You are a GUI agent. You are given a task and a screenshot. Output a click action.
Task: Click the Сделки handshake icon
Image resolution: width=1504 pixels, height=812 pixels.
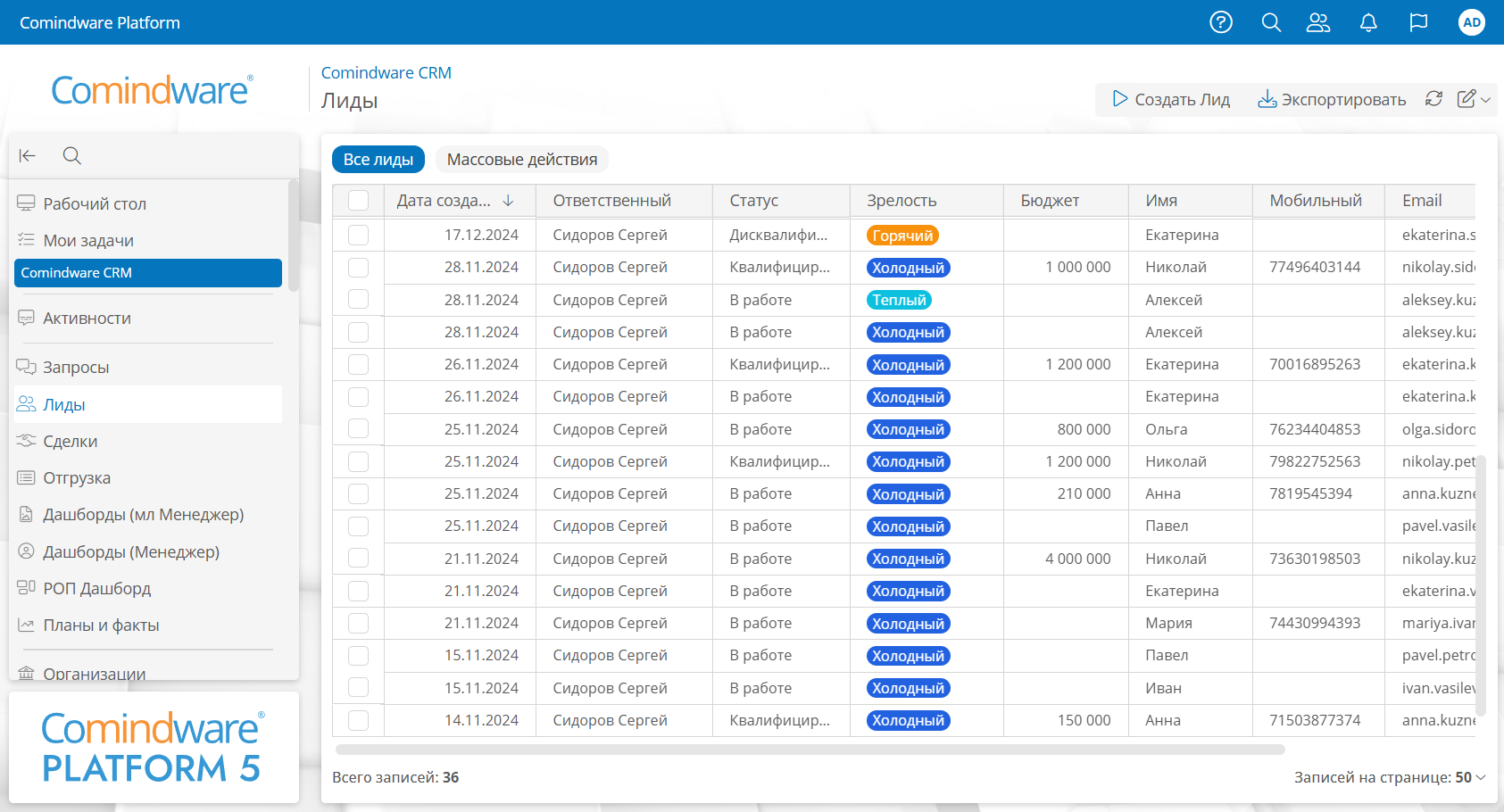pos(26,441)
